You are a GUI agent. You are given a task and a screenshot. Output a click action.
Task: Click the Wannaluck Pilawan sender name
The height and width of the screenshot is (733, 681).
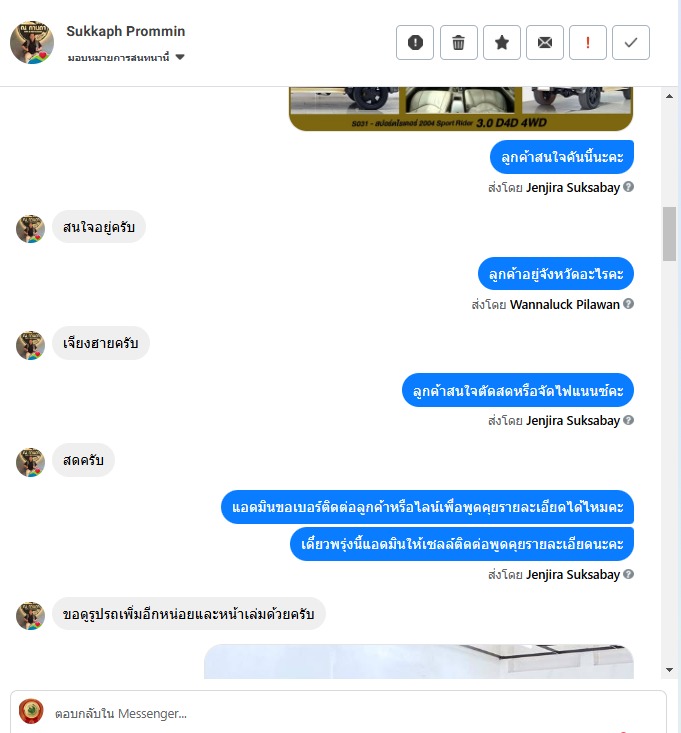pos(565,304)
